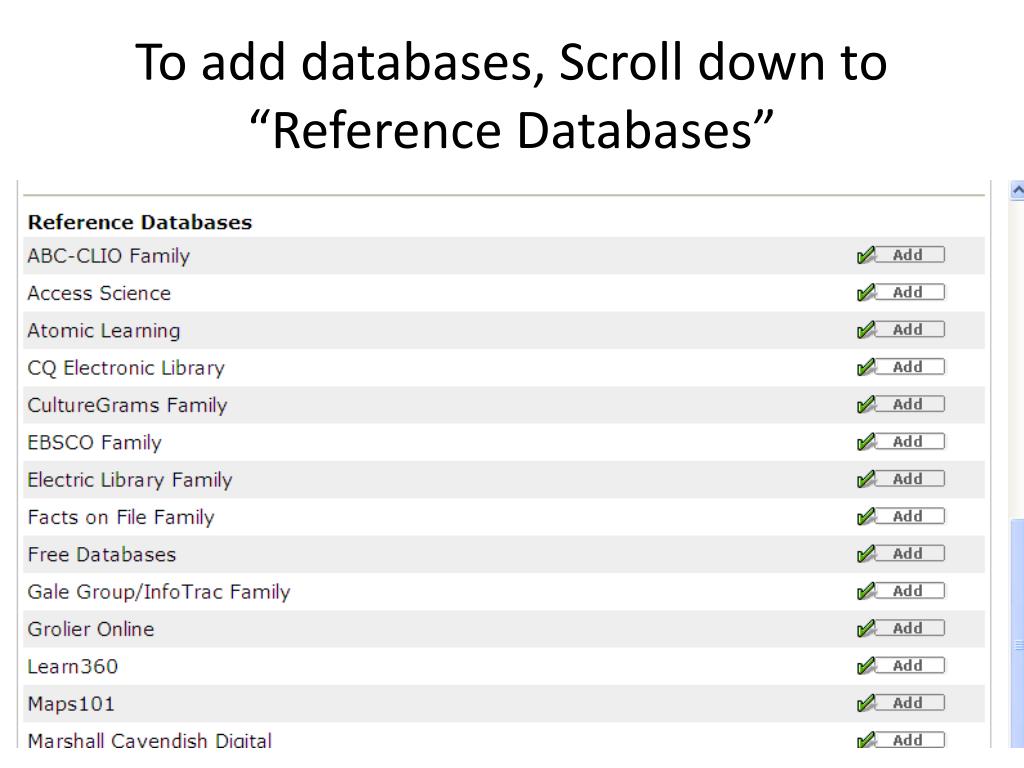Image resolution: width=1024 pixels, height=768 pixels.
Task: Click the Add button for ABC-CLIO Family
Action: [901, 255]
